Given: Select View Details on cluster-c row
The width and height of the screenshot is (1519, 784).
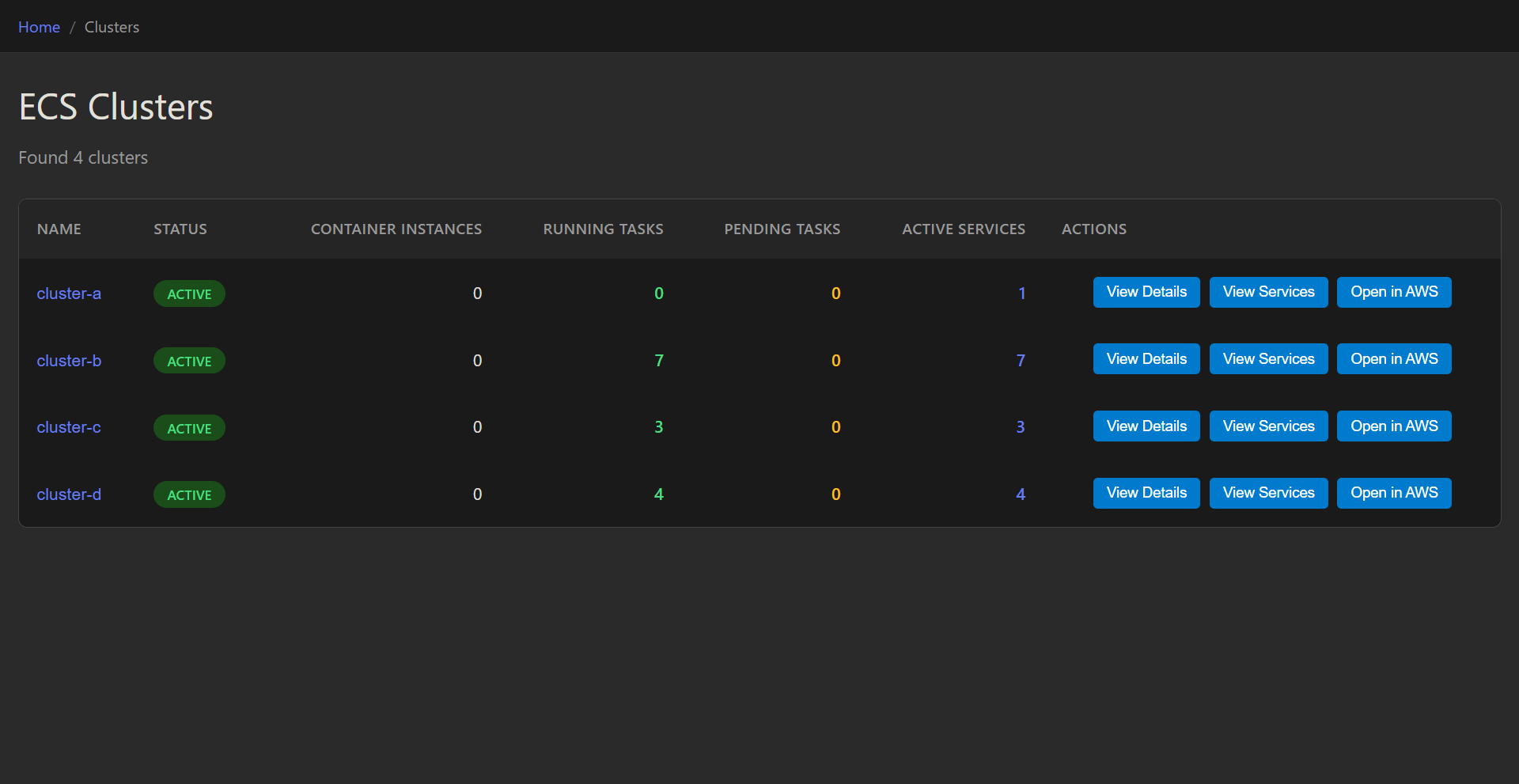Looking at the screenshot, I should (x=1146, y=426).
